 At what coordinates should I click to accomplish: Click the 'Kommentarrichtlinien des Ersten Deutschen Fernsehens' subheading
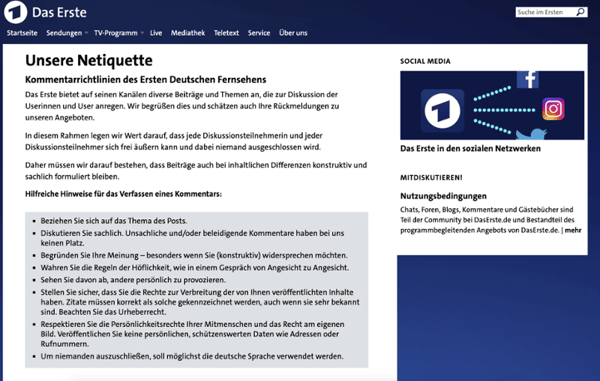click(145, 80)
